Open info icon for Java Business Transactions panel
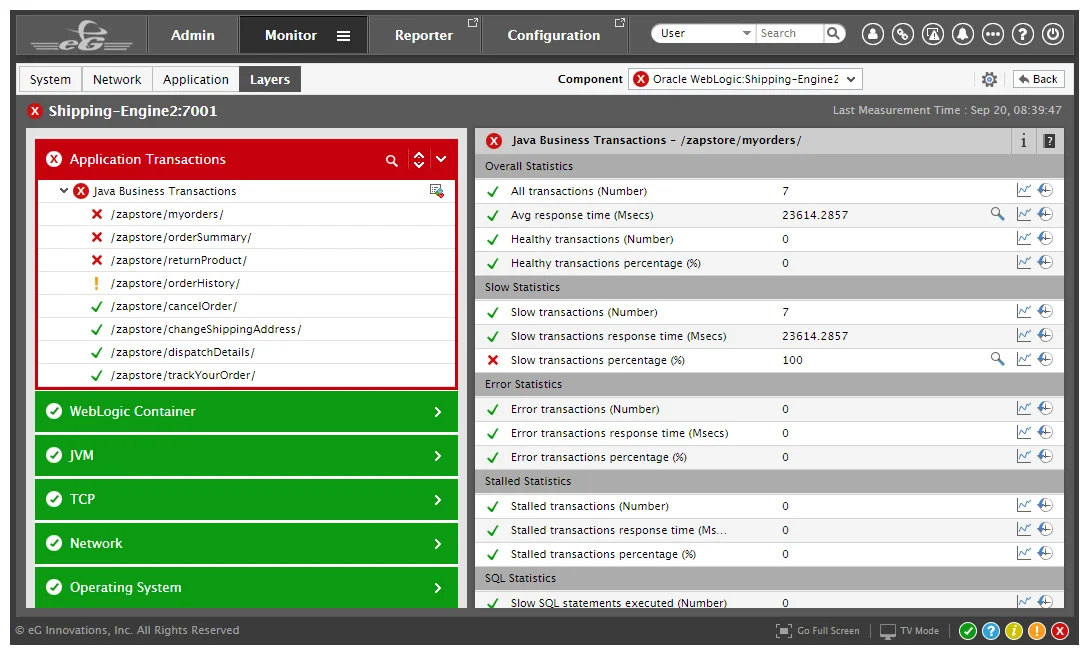This screenshot has height=655, width=1089. 1023,141
